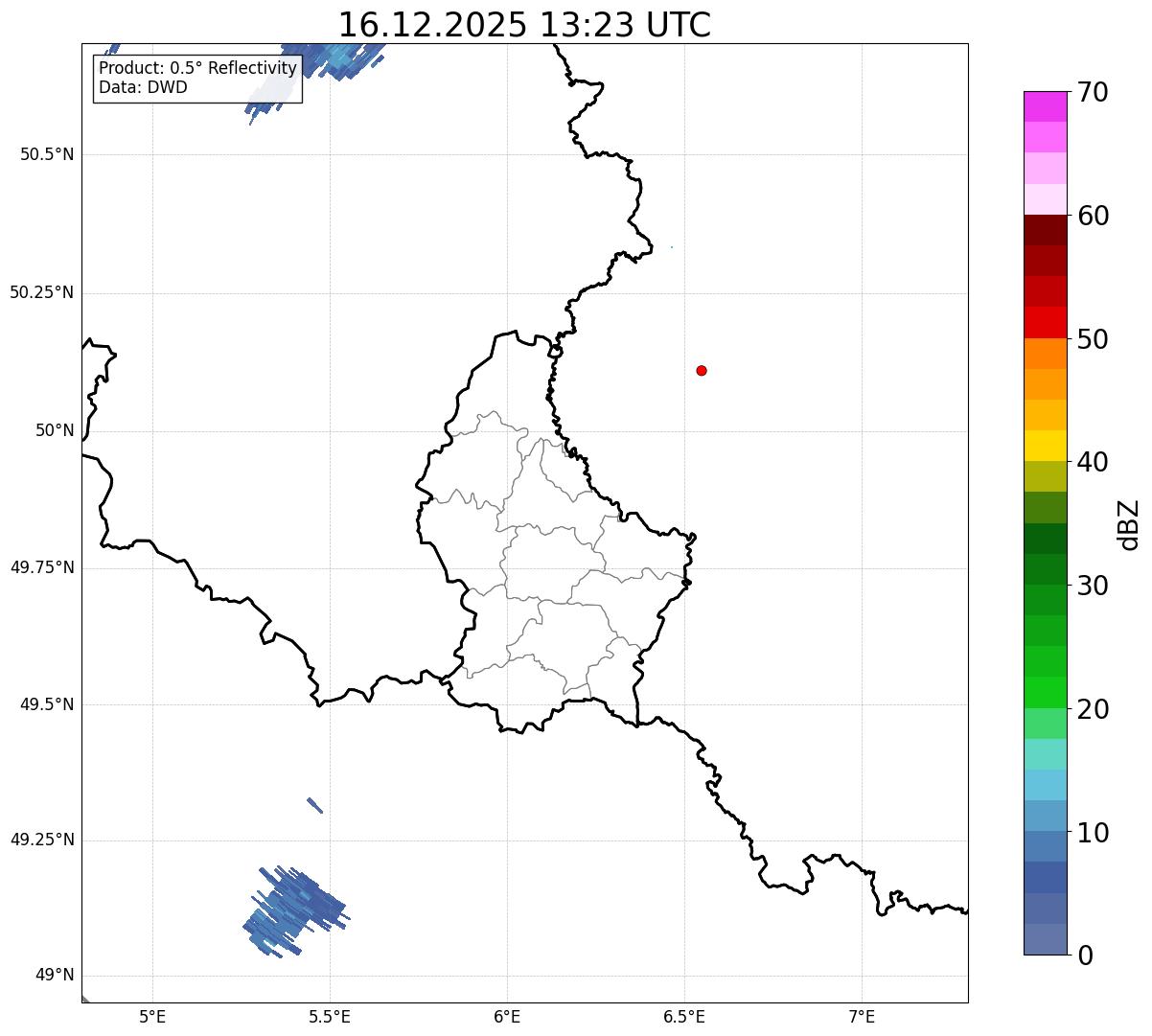
Task: Click the colorbar tick label 30
Action: point(1094,586)
